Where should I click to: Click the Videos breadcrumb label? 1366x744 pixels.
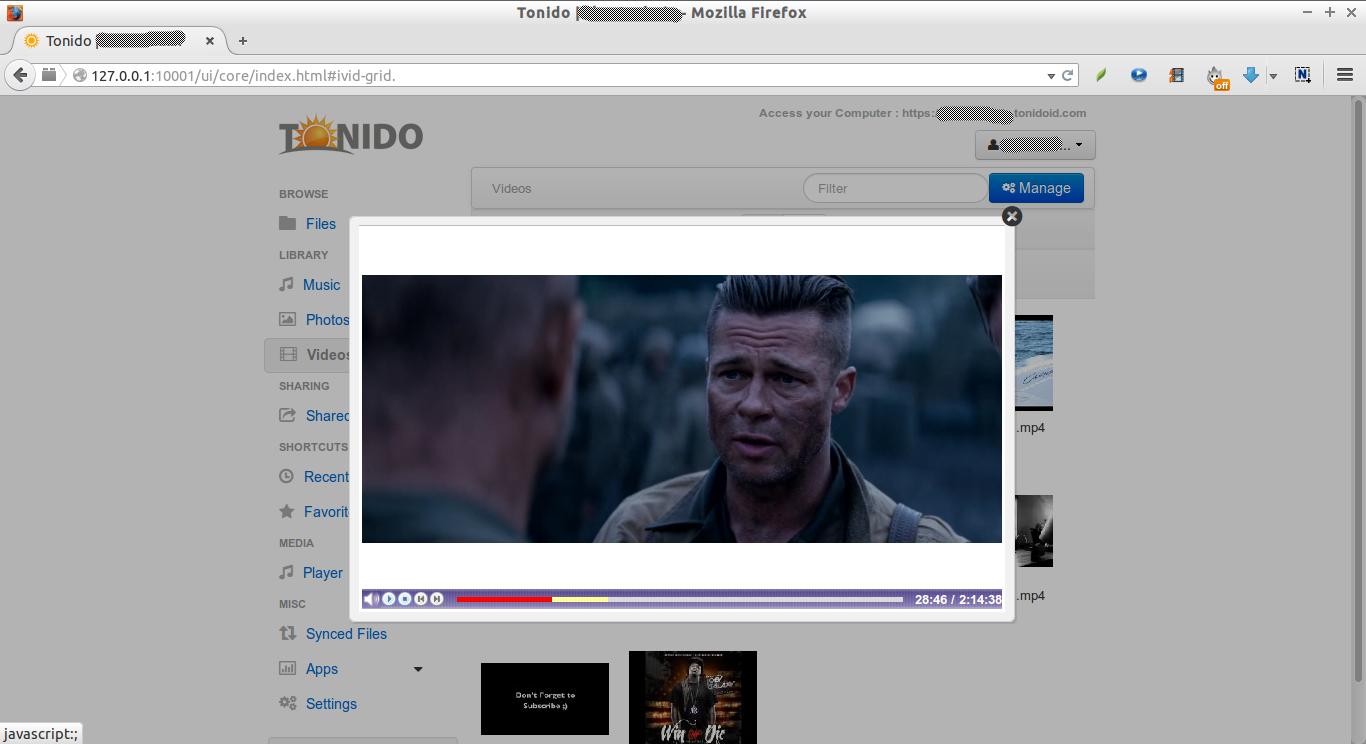coord(512,188)
